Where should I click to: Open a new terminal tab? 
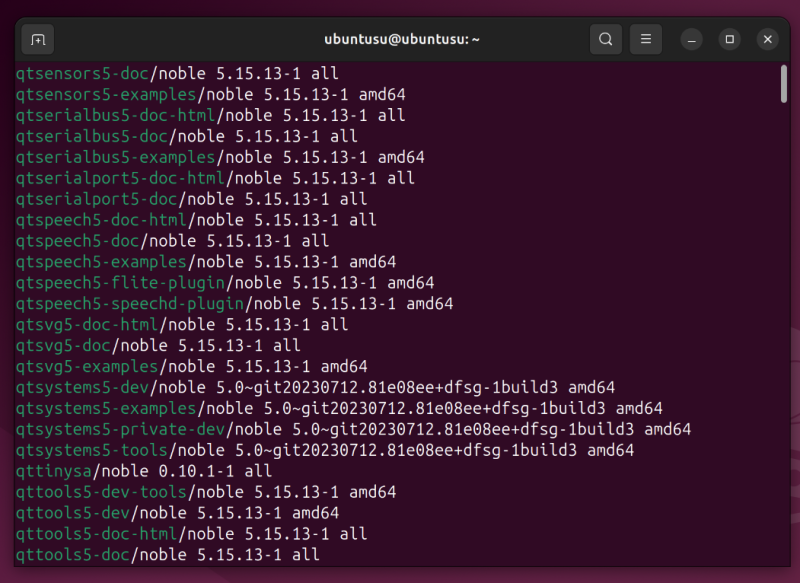[38, 39]
